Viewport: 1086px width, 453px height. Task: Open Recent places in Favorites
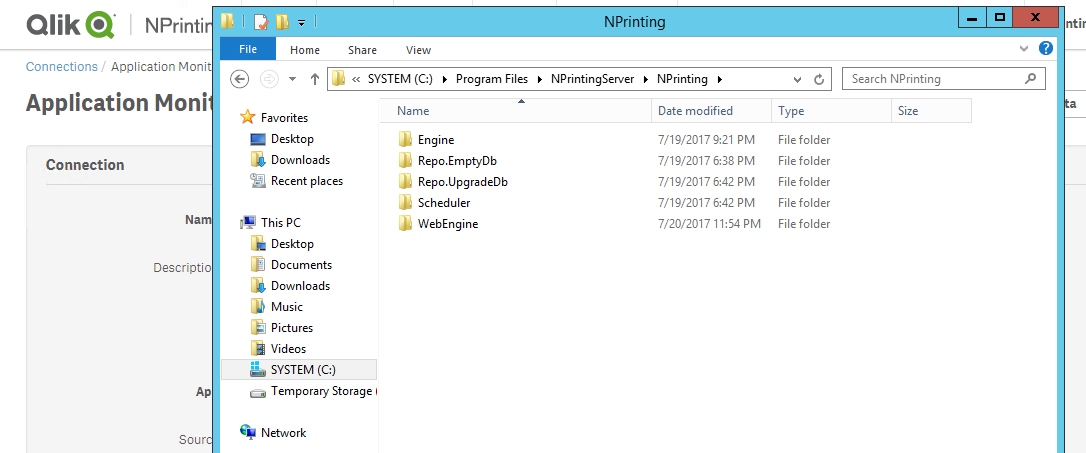(306, 181)
